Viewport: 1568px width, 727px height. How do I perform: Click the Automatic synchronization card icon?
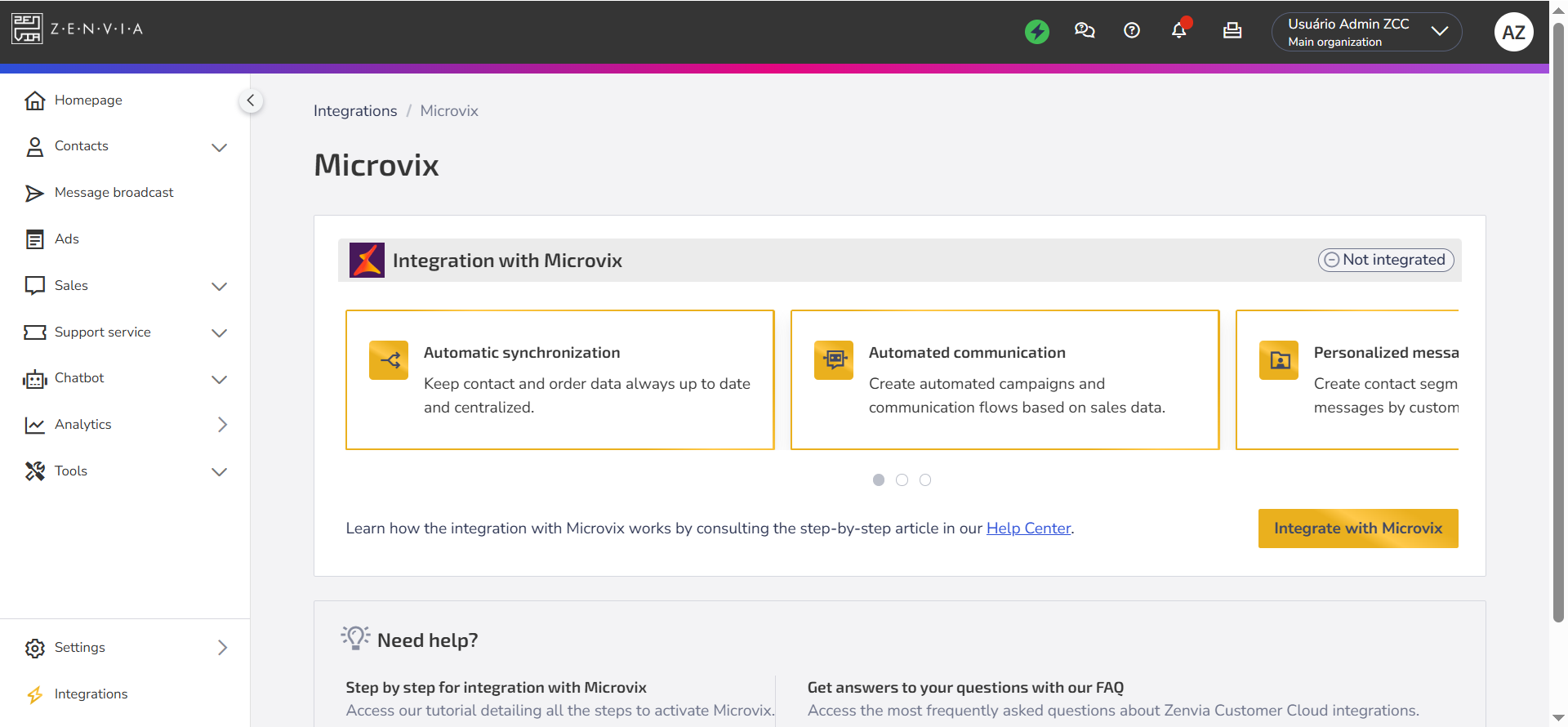coord(389,360)
